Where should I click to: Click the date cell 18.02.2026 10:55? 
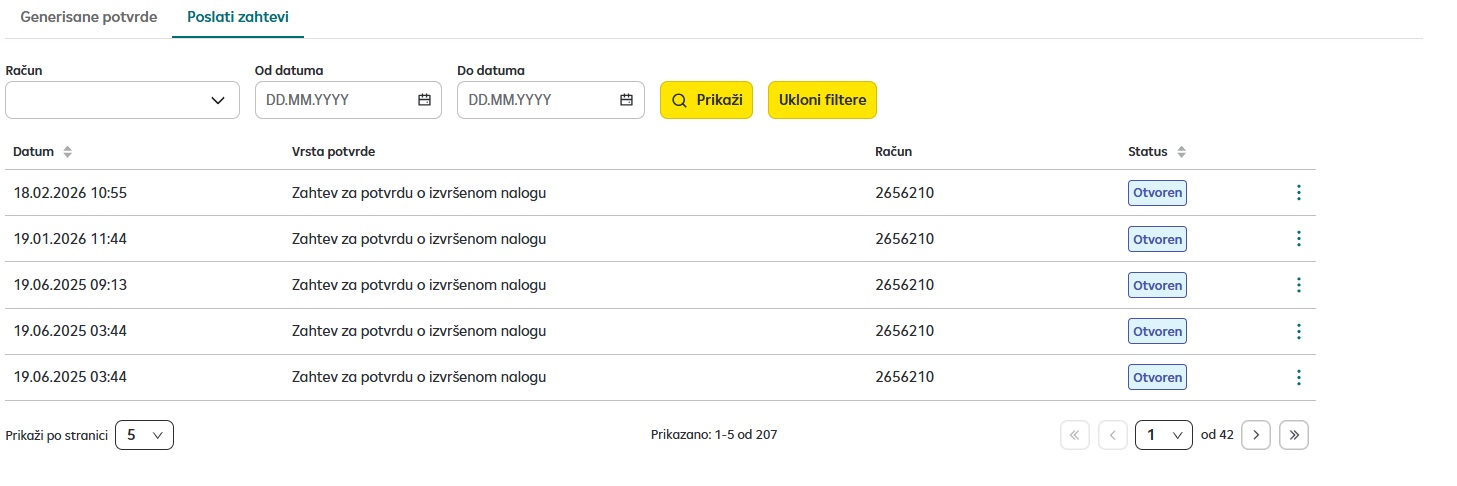pos(70,193)
